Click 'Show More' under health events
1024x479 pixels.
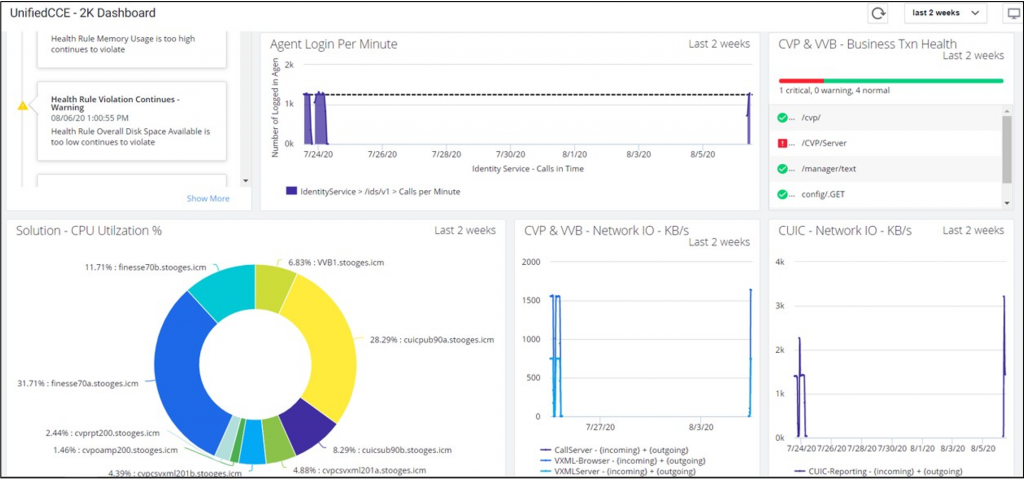click(x=208, y=198)
